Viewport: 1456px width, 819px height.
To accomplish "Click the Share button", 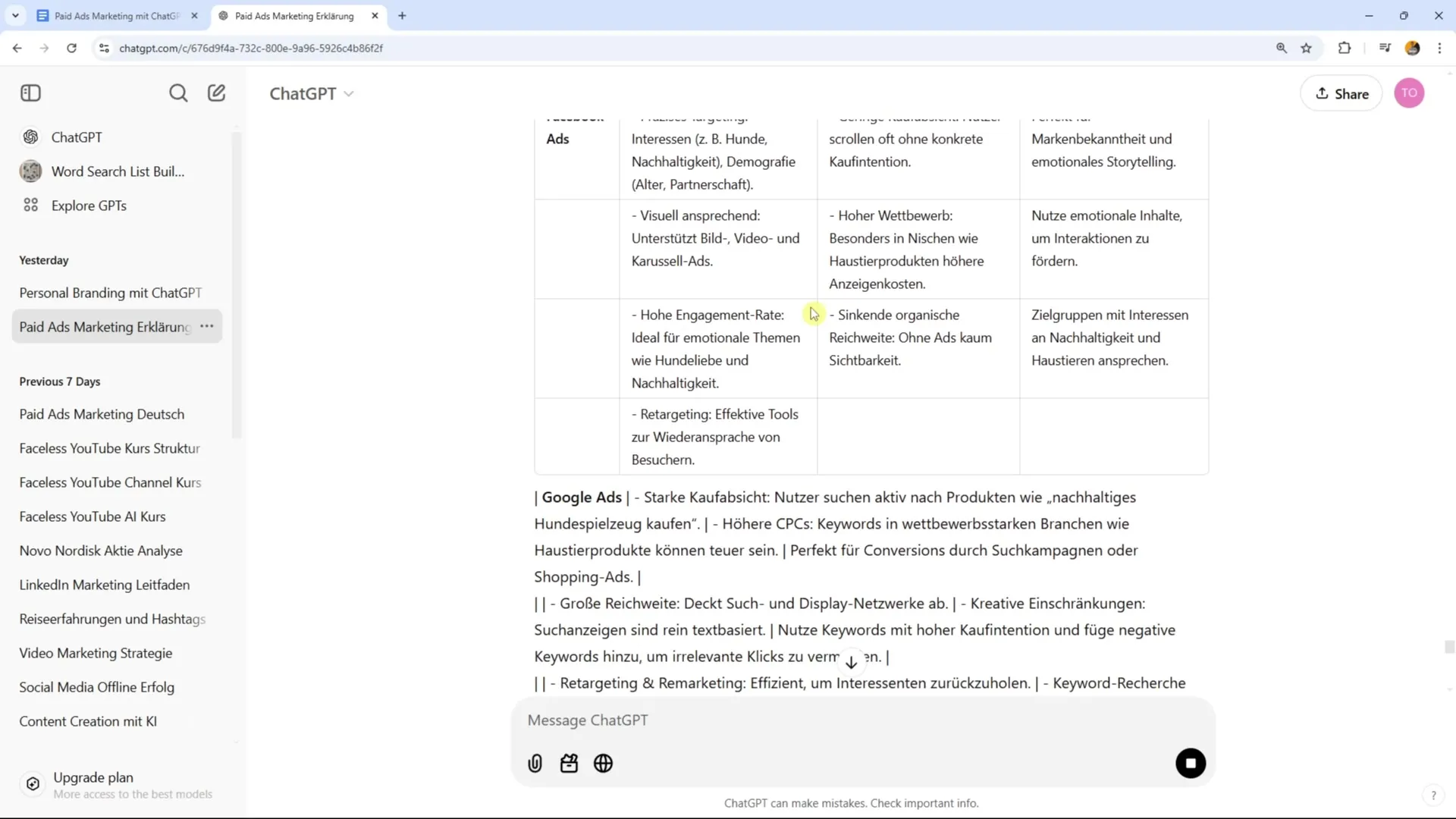I will click(x=1341, y=93).
